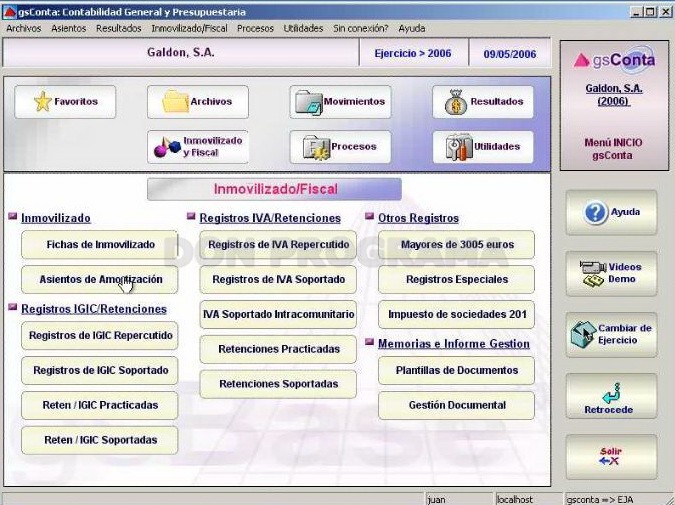675x505 pixels.
Task: Open the Inmovilizado/Fiscal menu in the menu bar
Action: coord(189,28)
